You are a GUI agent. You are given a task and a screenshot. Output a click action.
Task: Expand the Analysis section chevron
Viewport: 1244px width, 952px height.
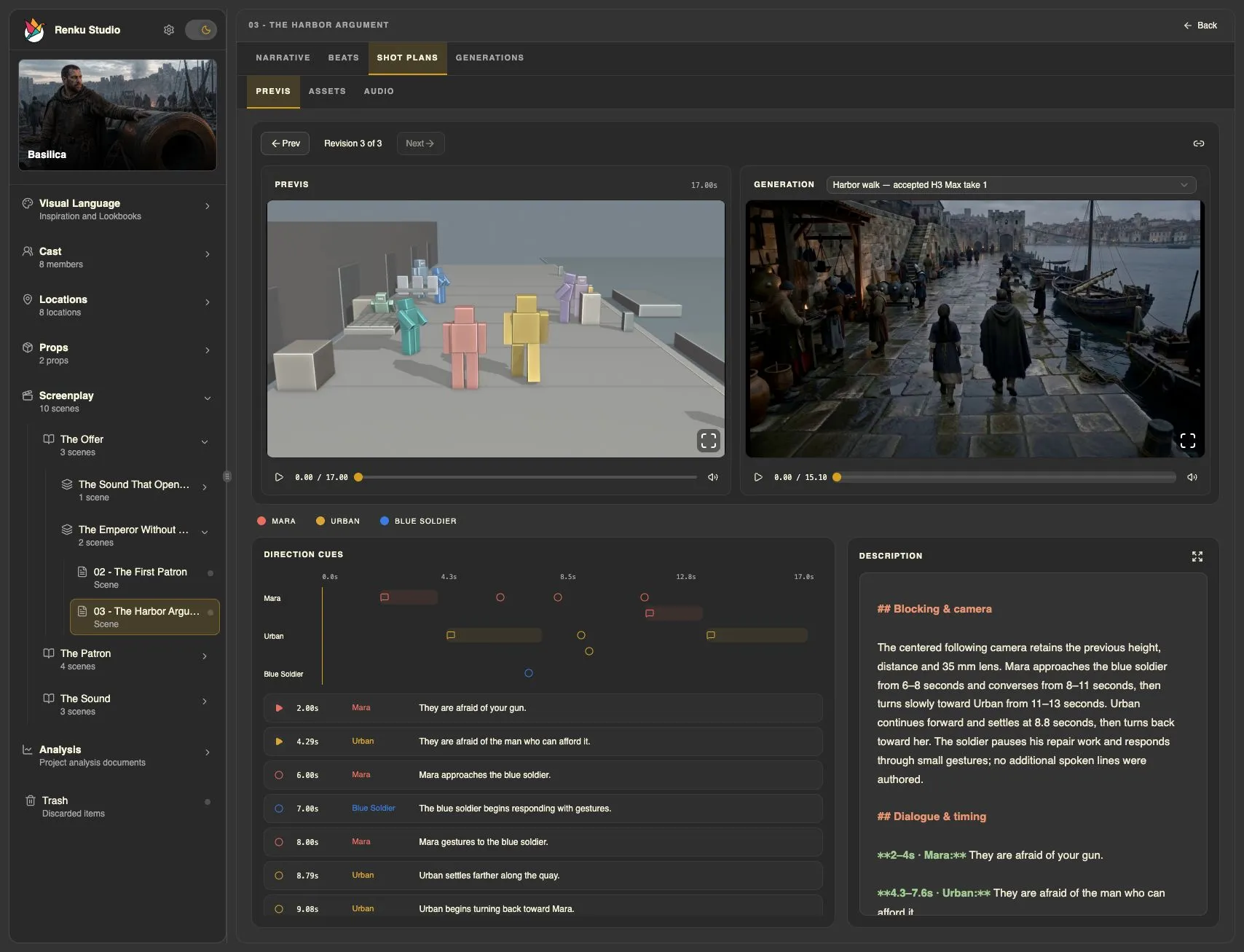(x=208, y=752)
